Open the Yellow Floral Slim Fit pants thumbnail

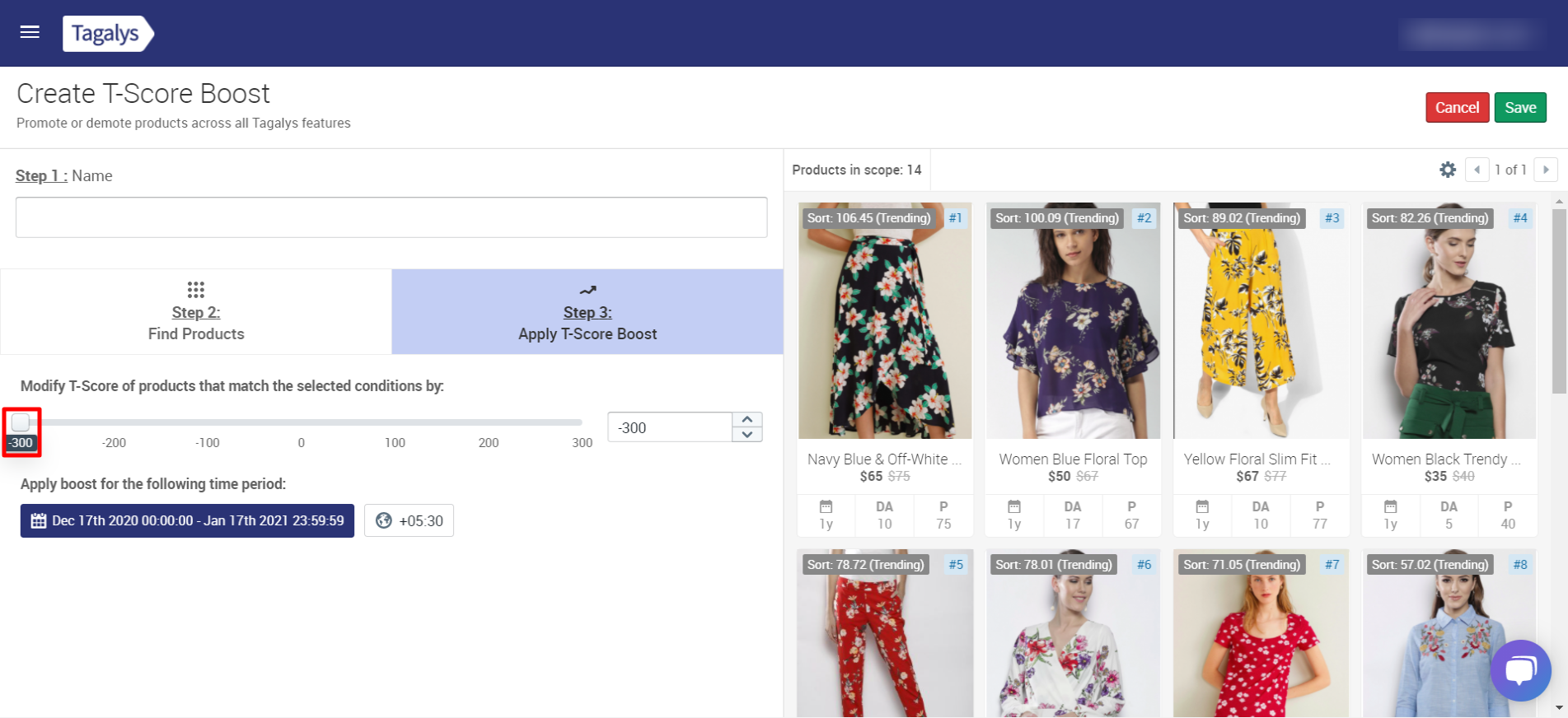(1261, 321)
